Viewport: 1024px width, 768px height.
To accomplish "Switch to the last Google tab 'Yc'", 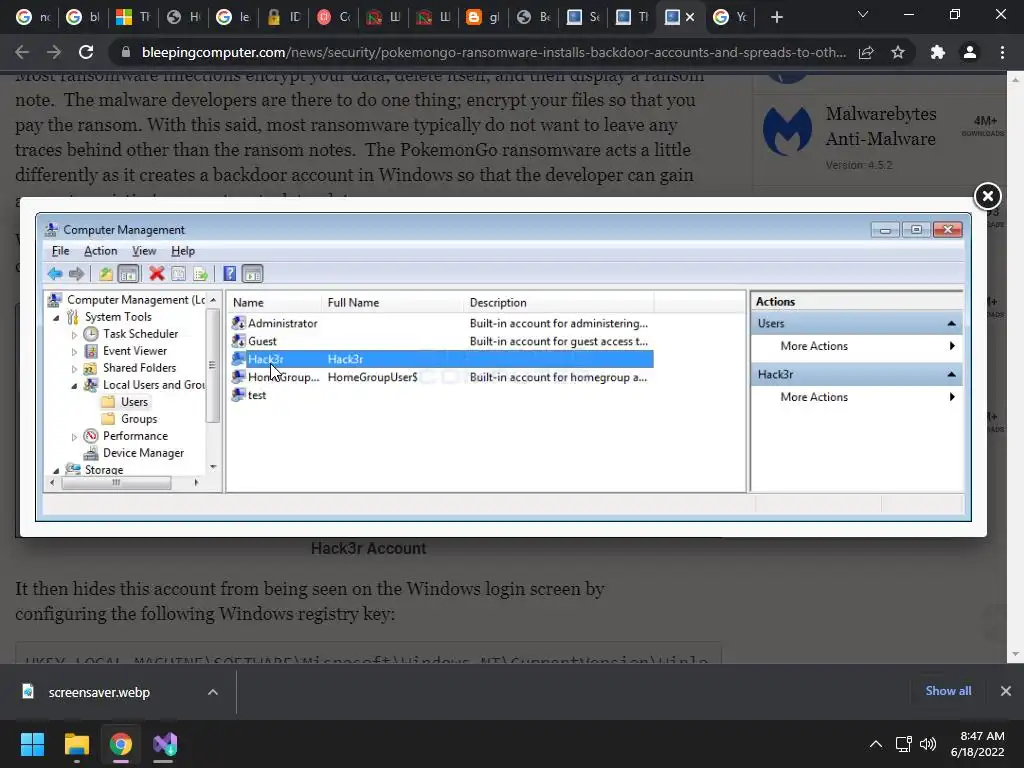I will (x=730, y=18).
